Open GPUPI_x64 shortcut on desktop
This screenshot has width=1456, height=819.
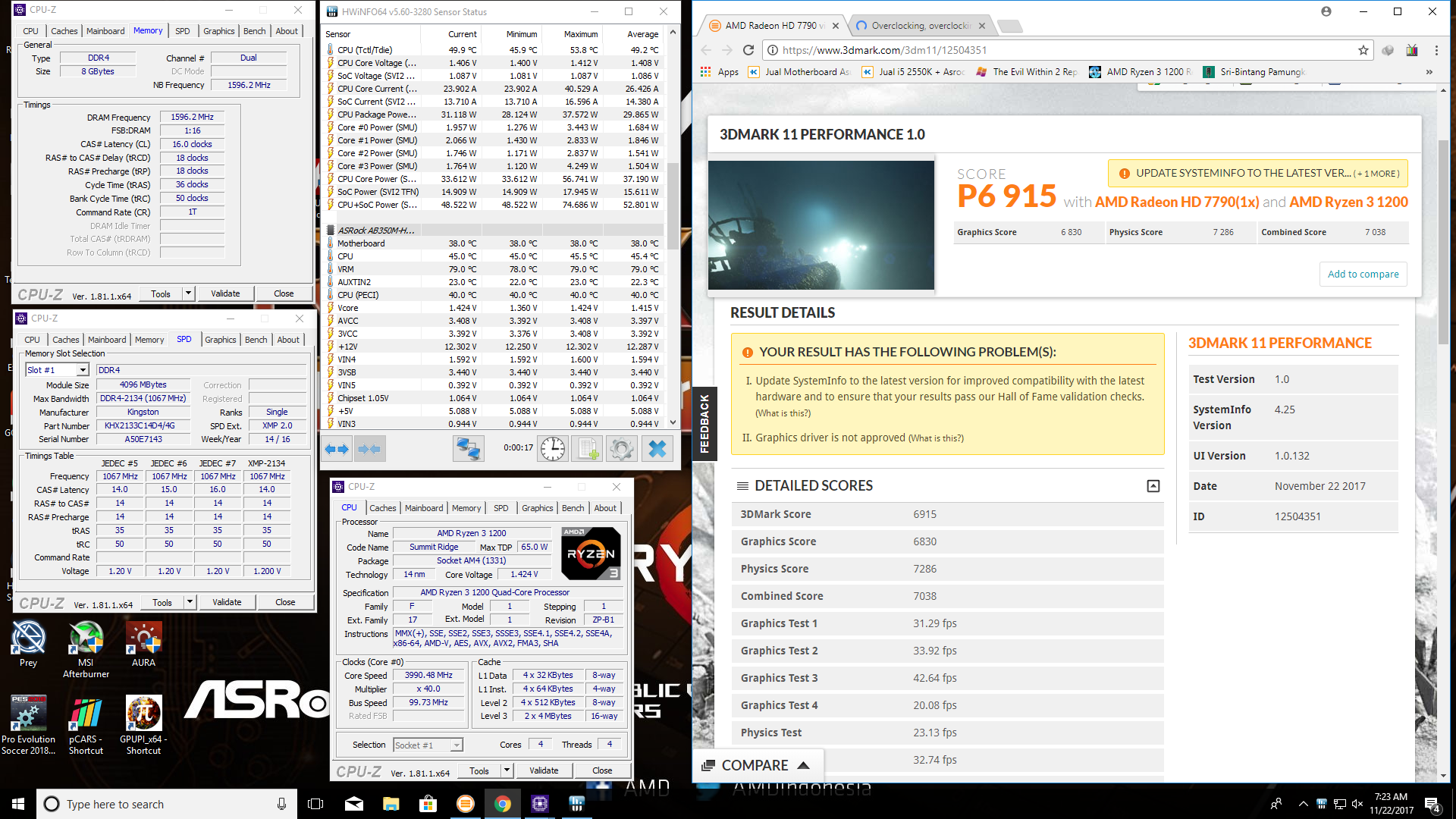click(143, 725)
